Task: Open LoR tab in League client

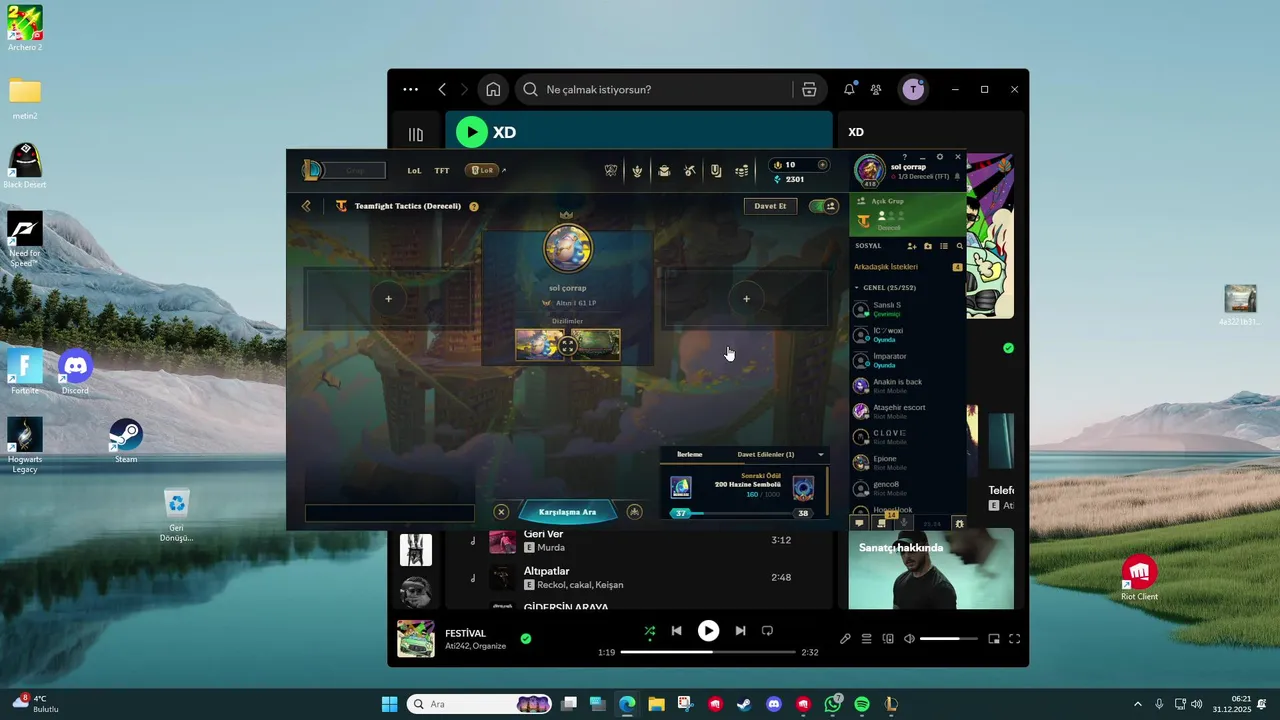Action: 483,171
